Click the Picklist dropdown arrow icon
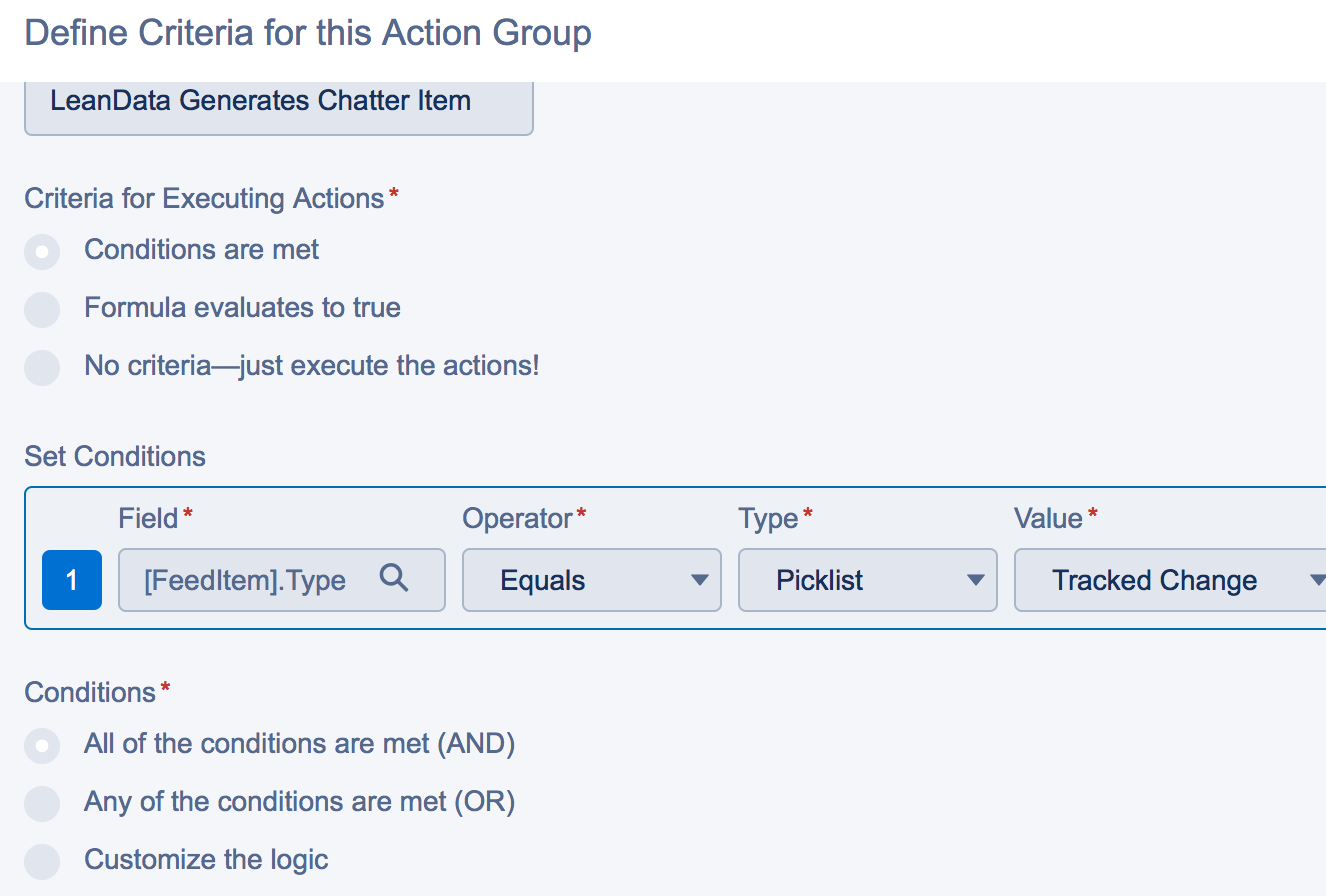Image resolution: width=1326 pixels, height=896 pixels. (x=976, y=580)
